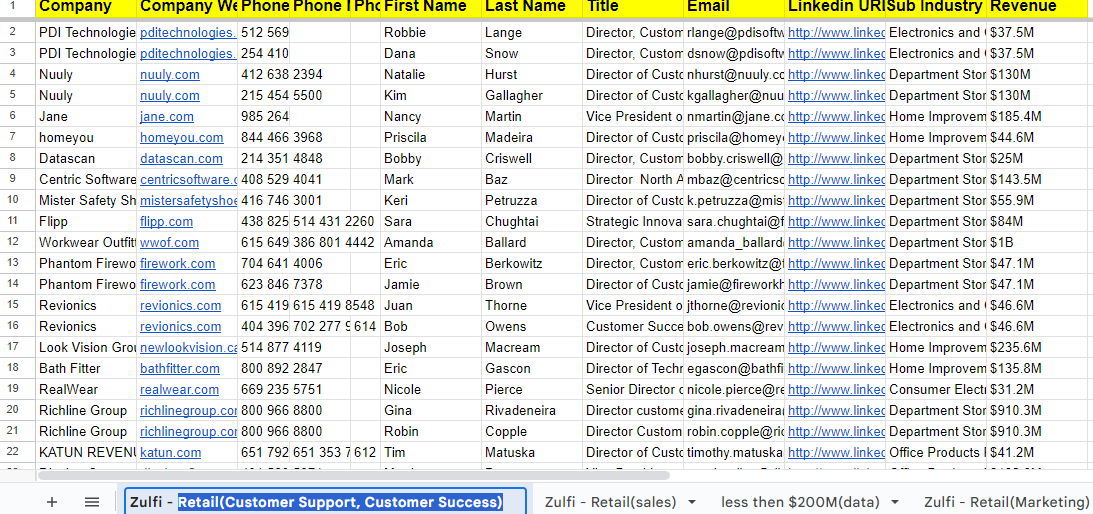Click revenue cell '$84M'

[x=1039, y=221]
